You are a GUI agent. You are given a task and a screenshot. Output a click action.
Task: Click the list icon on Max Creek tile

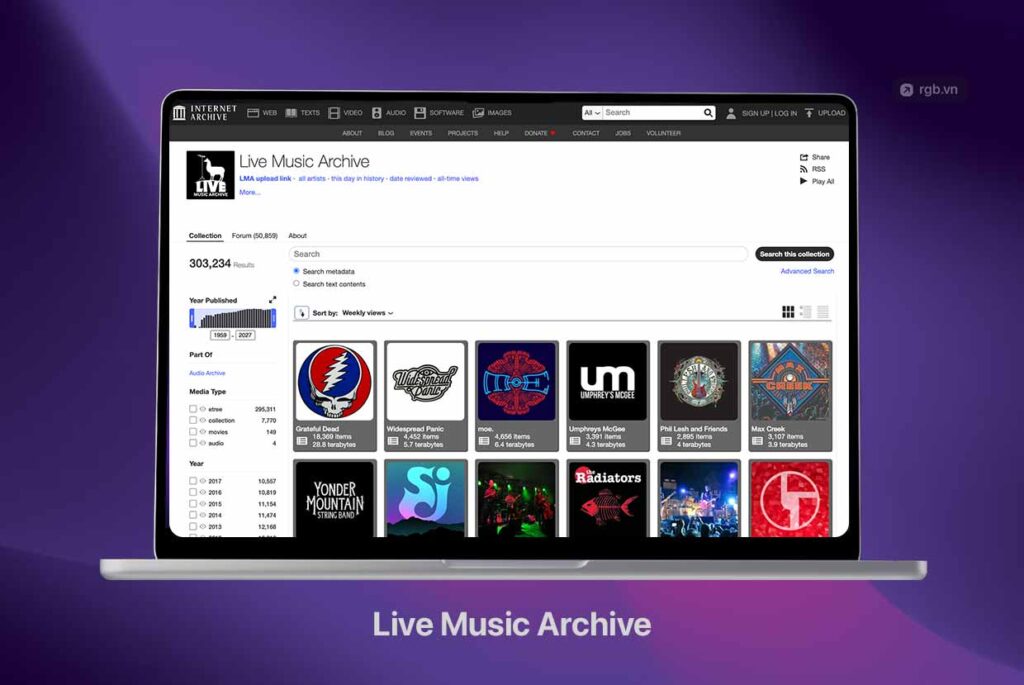pyautogui.click(x=757, y=441)
